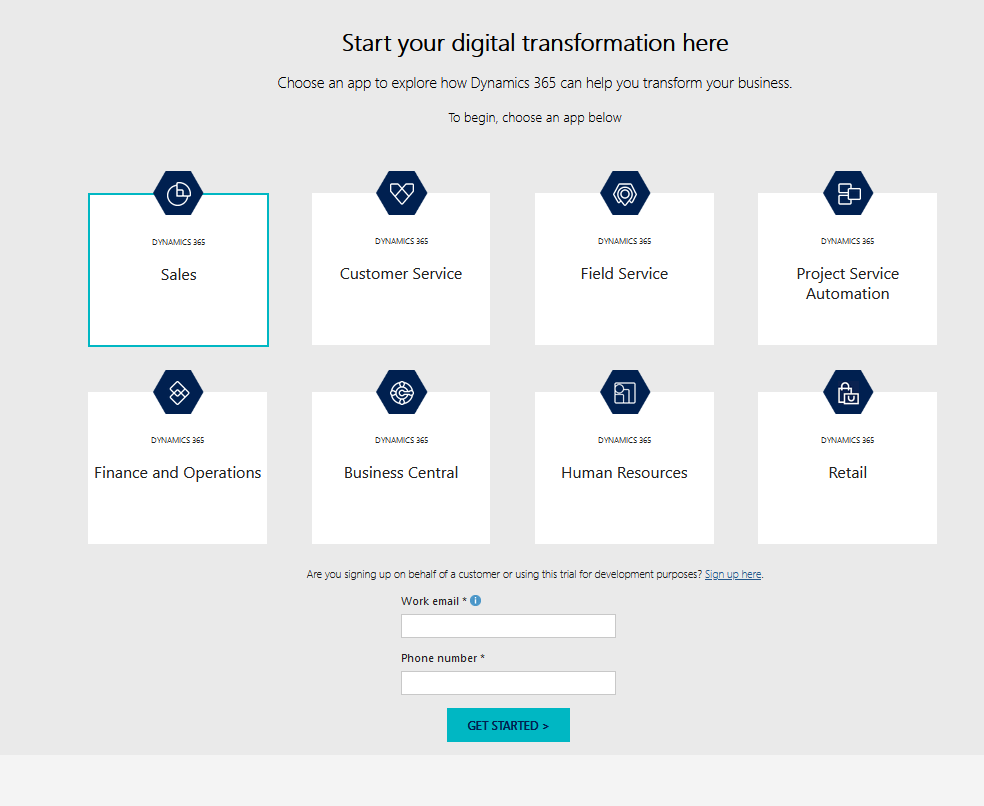Click the Customer Service heart hexagon icon
984x806 pixels.
tap(402, 193)
